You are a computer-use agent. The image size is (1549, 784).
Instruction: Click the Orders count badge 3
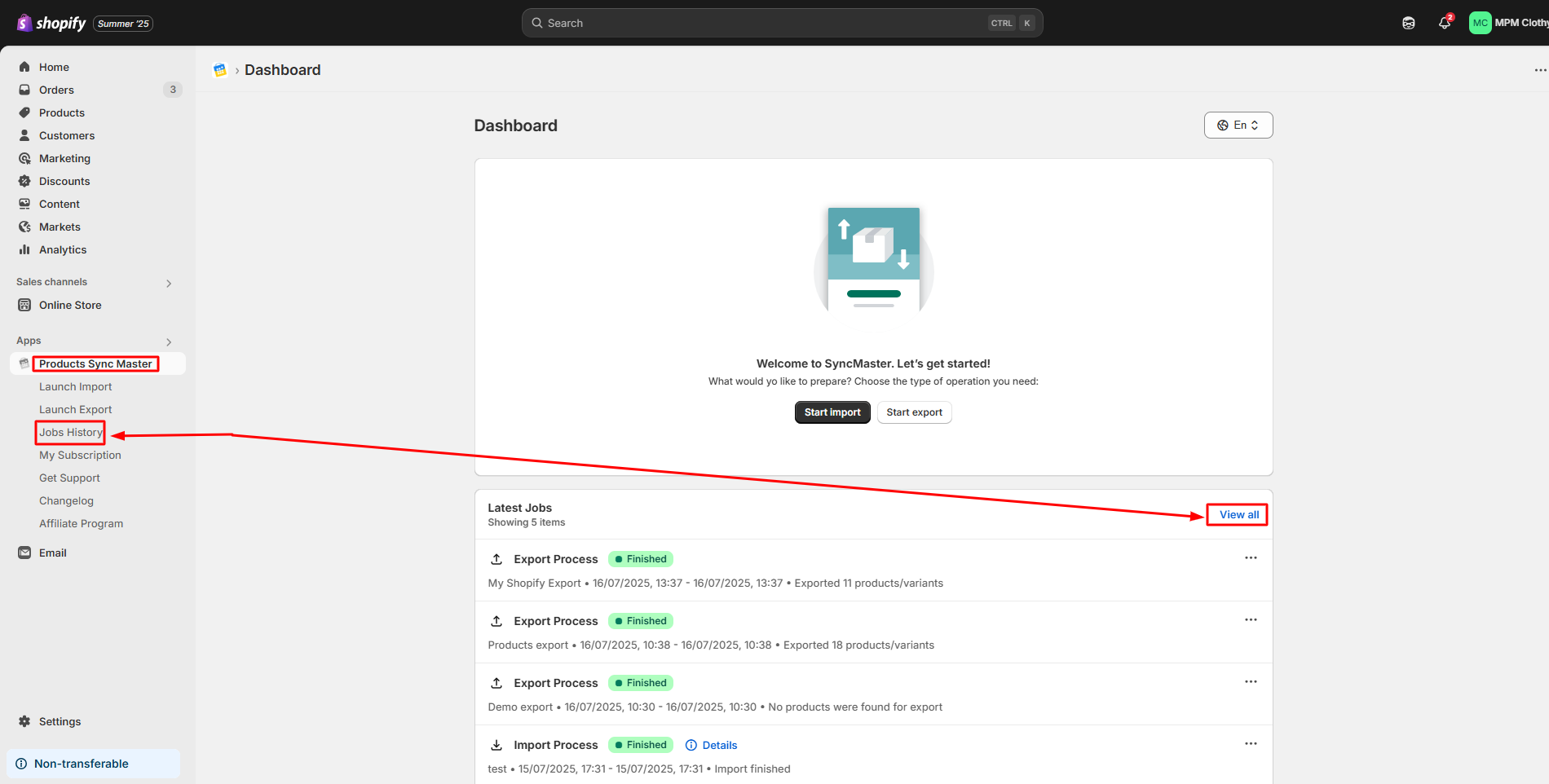pos(173,90)
